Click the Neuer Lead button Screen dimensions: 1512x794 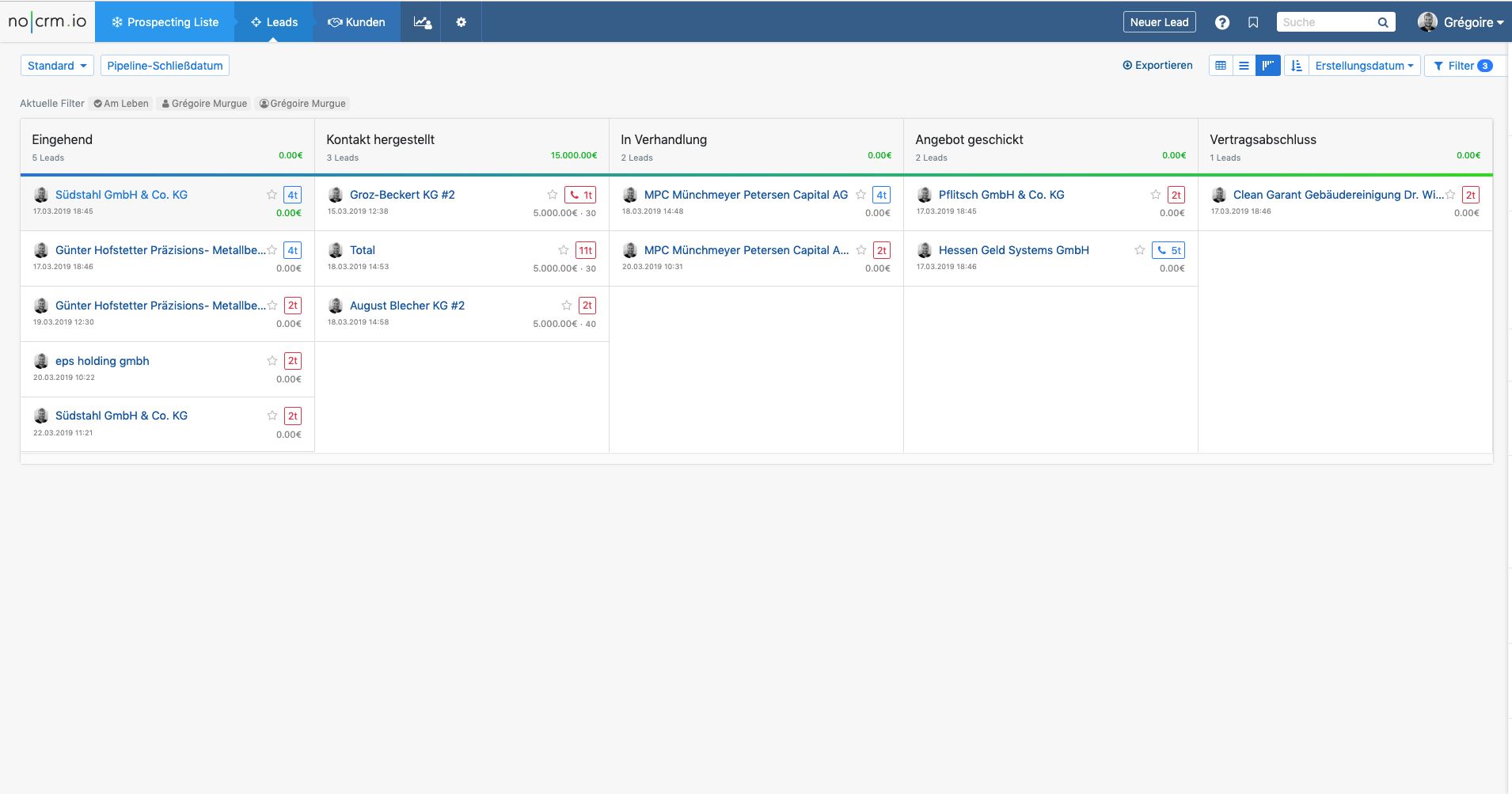[1159, 22]
